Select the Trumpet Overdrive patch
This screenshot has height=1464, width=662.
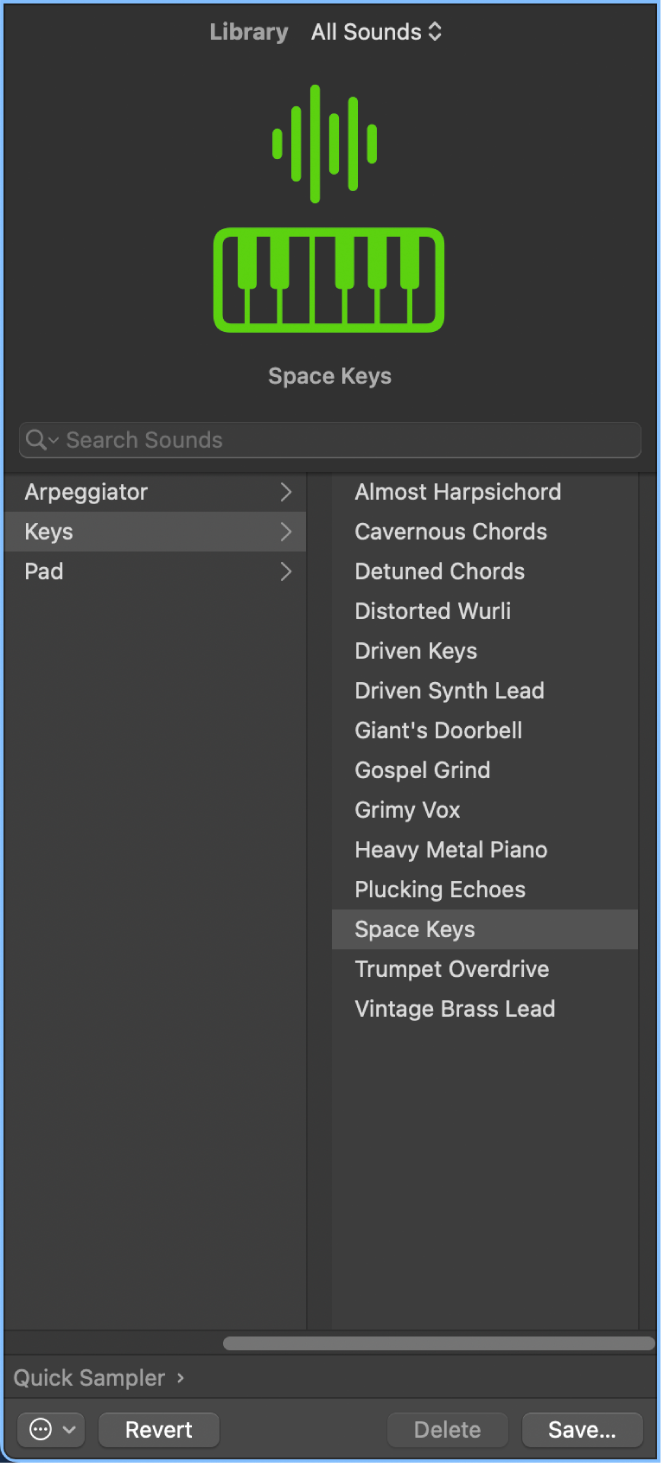(451, 968)
